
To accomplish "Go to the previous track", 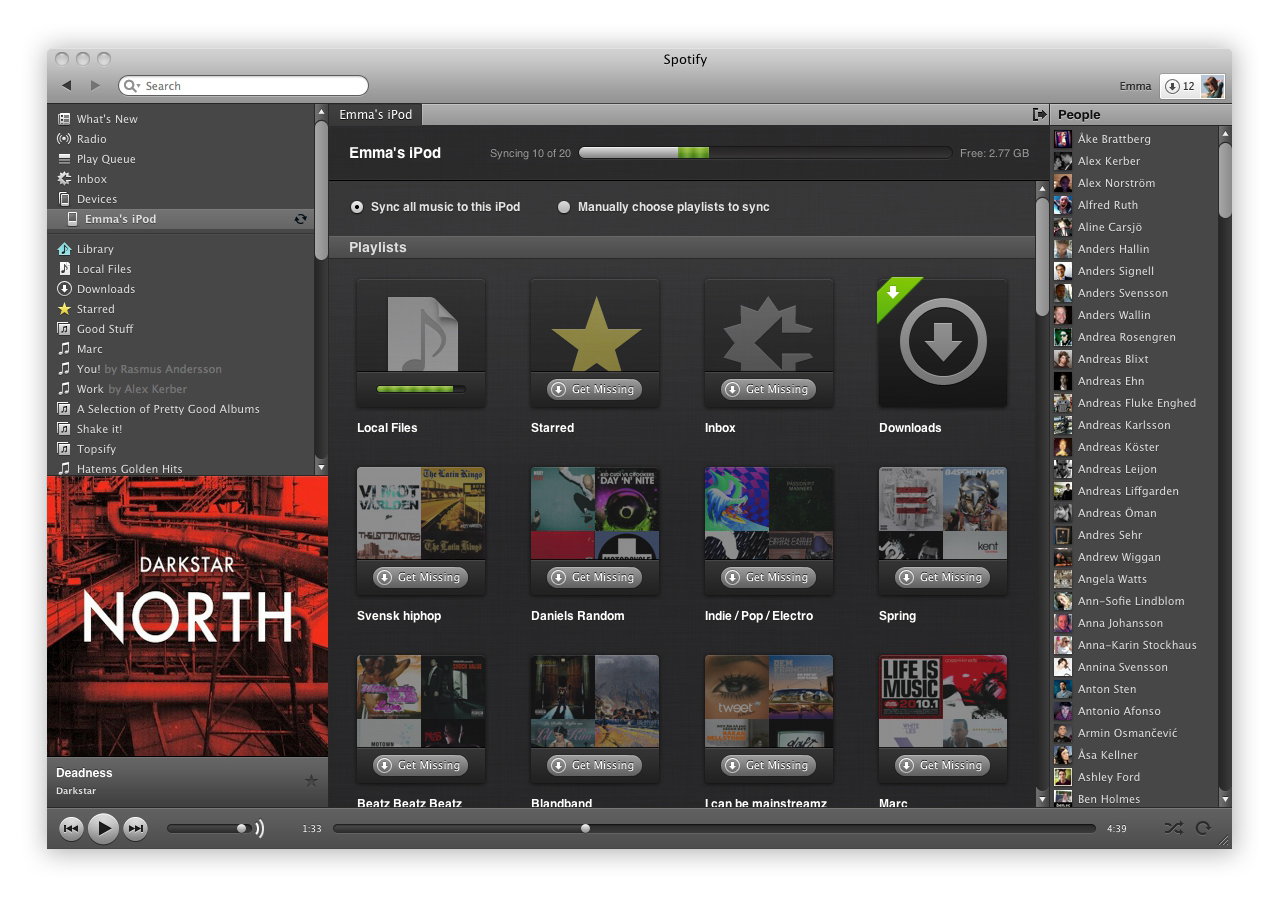I will [71, 828].
